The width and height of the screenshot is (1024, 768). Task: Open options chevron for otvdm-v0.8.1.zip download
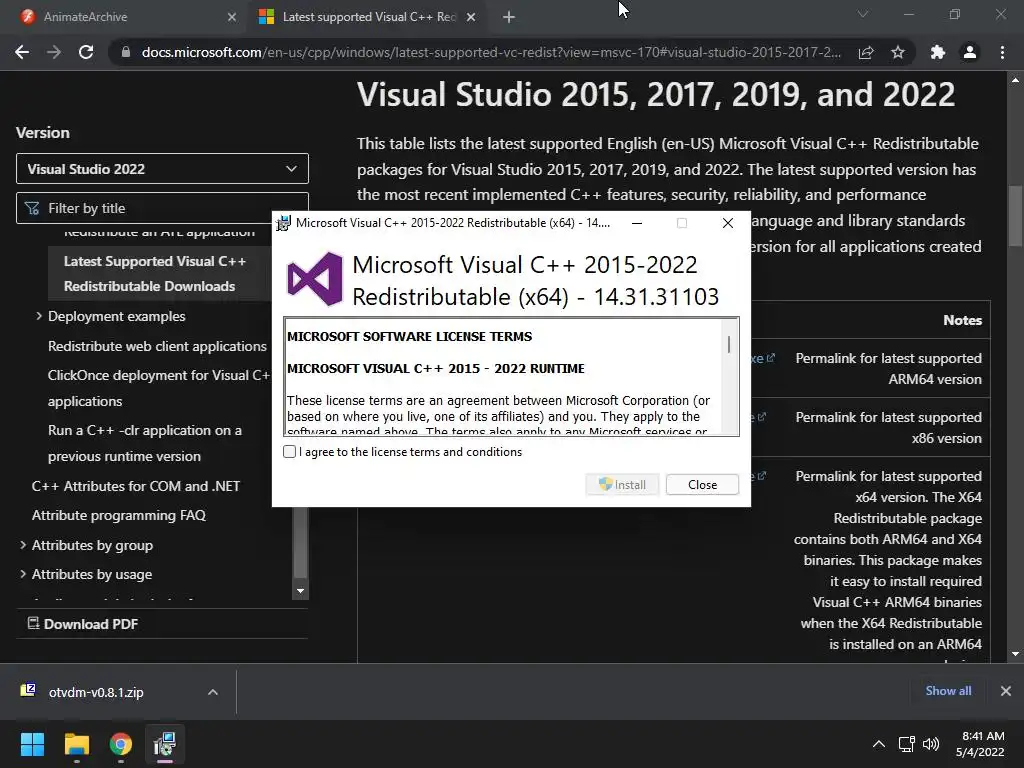tap(213, 692)
